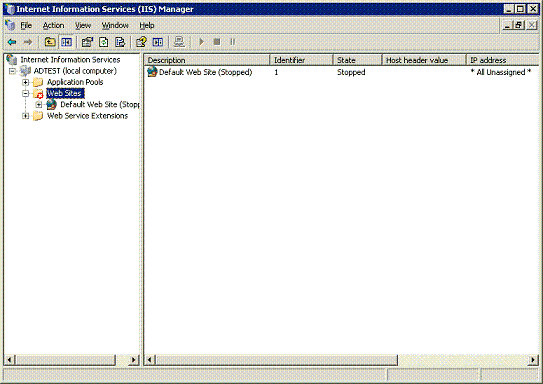Click the Pause item toolbar icon
This screenshot has height=384, width=543.
click(232, 42)
